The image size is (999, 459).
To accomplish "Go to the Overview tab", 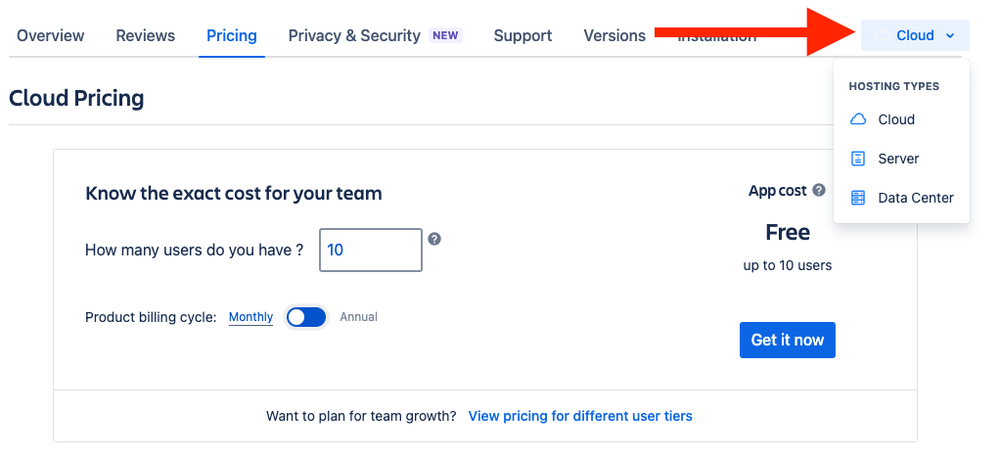I will (50, 36).
